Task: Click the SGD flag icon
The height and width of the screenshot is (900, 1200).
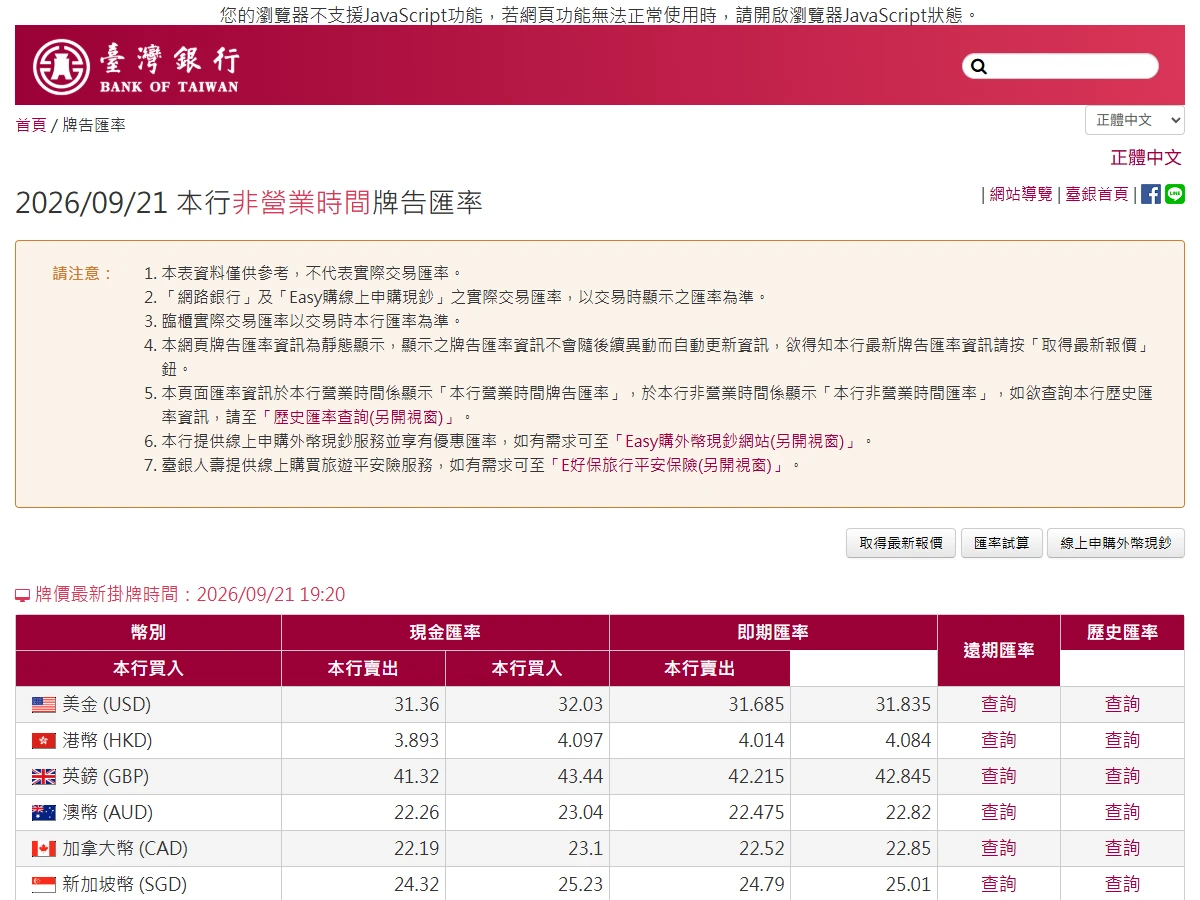Action: point(44,885)
